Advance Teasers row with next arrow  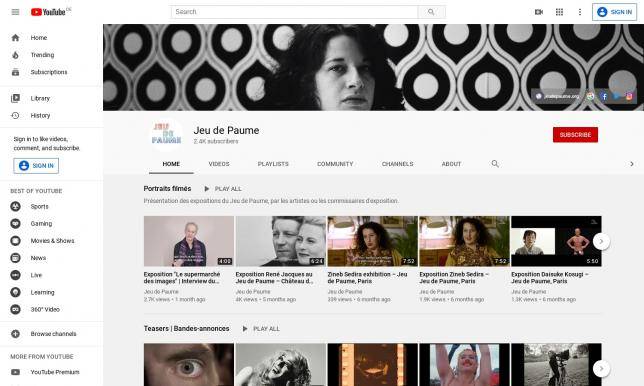tap(601, 369)
